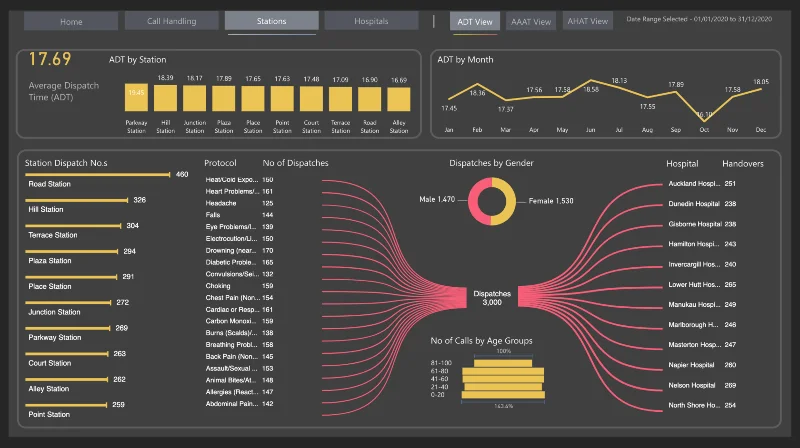Viewport: 800px width, 448px height.
Task: Click the Manukau Hospital handover row
Action: coord(702,304)
